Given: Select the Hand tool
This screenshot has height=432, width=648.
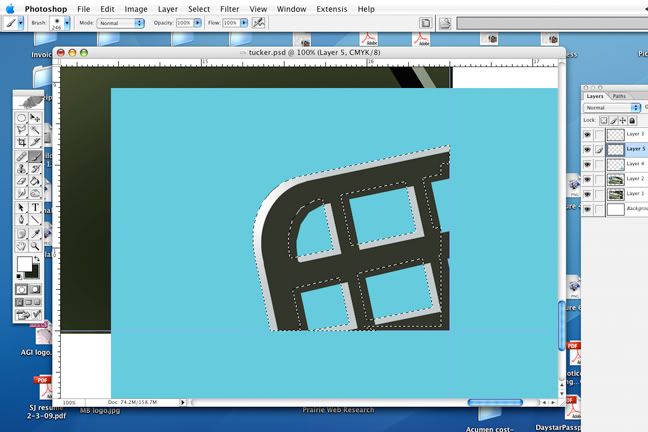Looking at the screenshot, I should click(21, 246).
